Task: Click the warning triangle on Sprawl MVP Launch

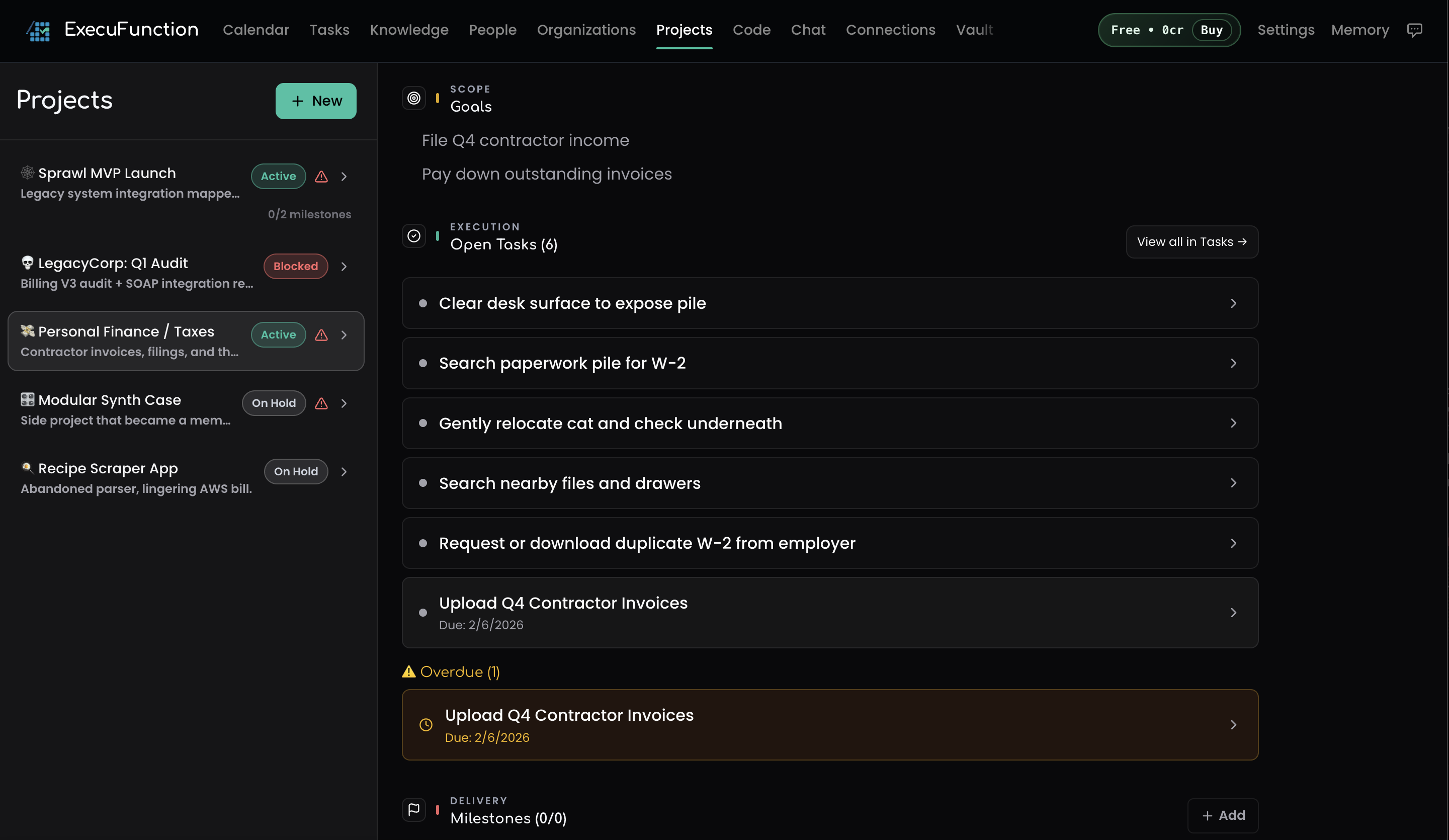Action: pyautogui.click(x=321, y=177)
